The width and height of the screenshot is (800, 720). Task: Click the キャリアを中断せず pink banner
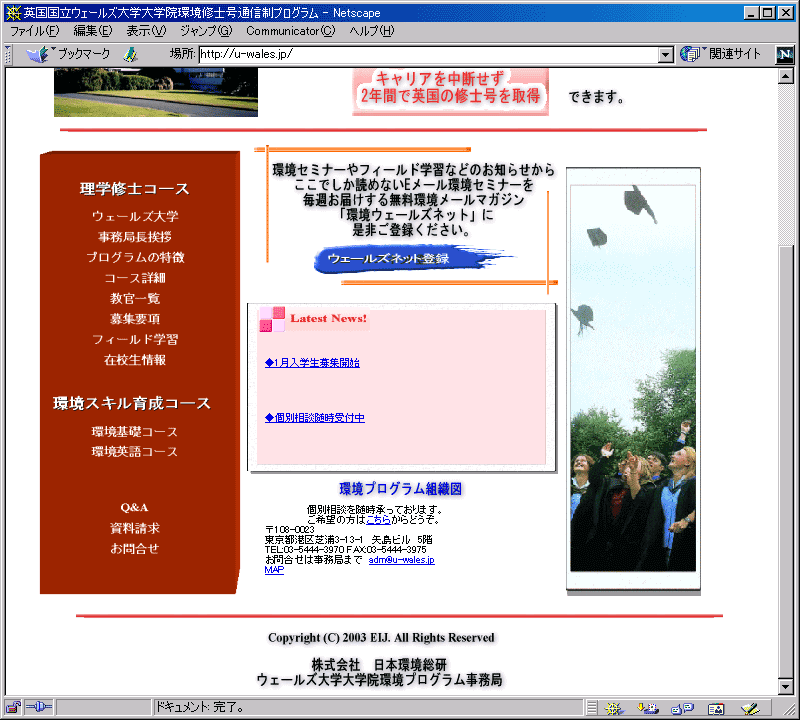coord(451,92)
